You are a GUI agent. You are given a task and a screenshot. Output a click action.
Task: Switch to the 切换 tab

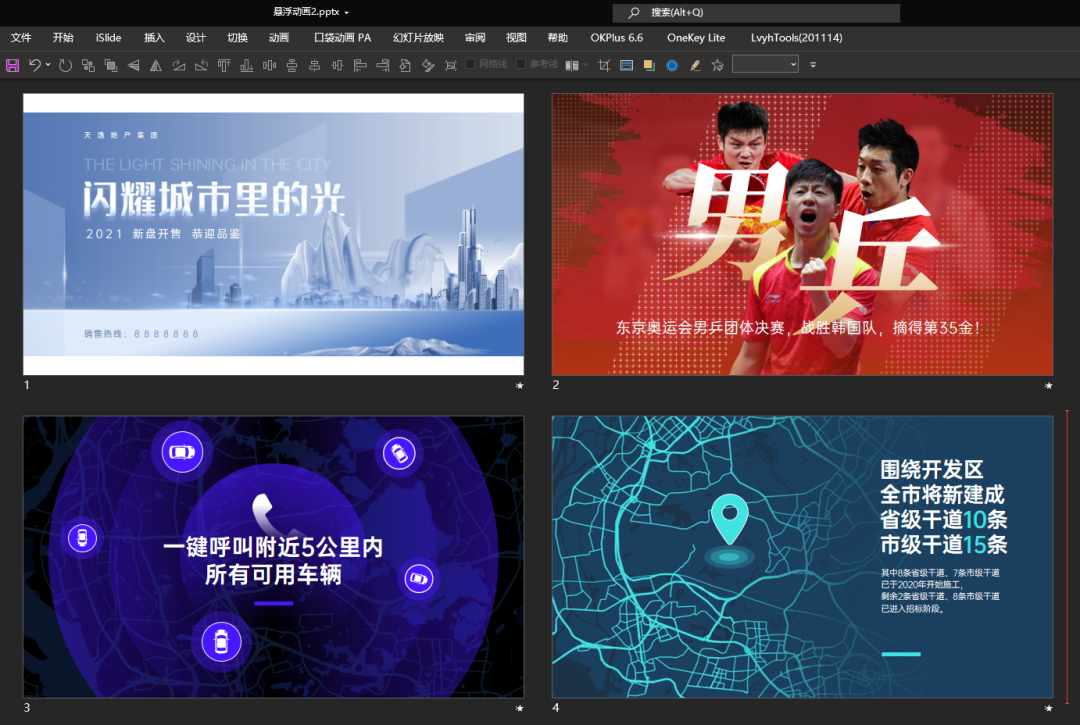tap(237, 38)
